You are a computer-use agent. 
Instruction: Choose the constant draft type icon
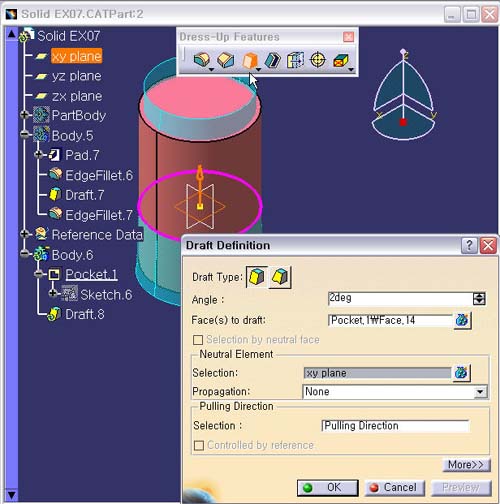click(256, 277)
